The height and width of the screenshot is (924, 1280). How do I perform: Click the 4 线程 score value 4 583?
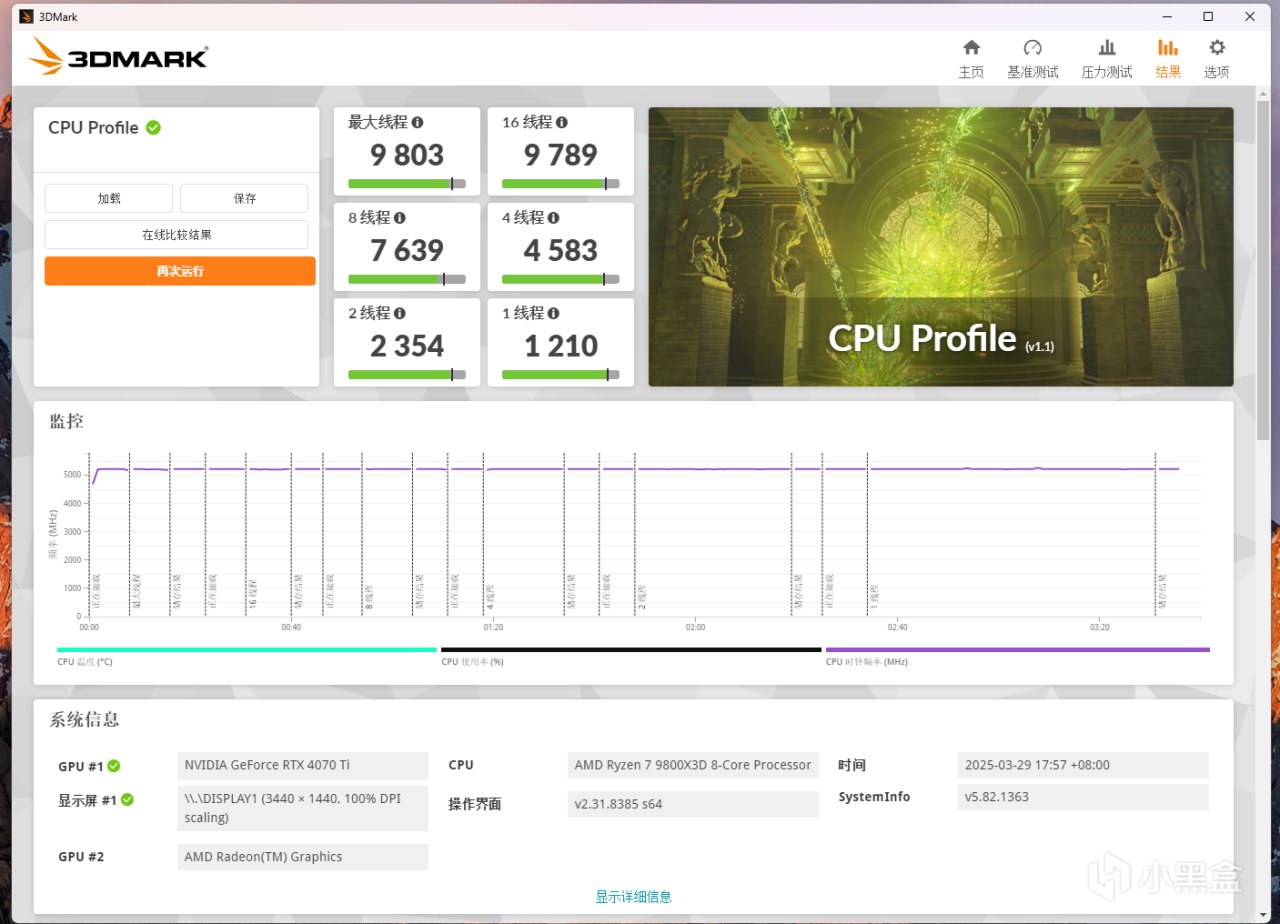coord(561,250)
